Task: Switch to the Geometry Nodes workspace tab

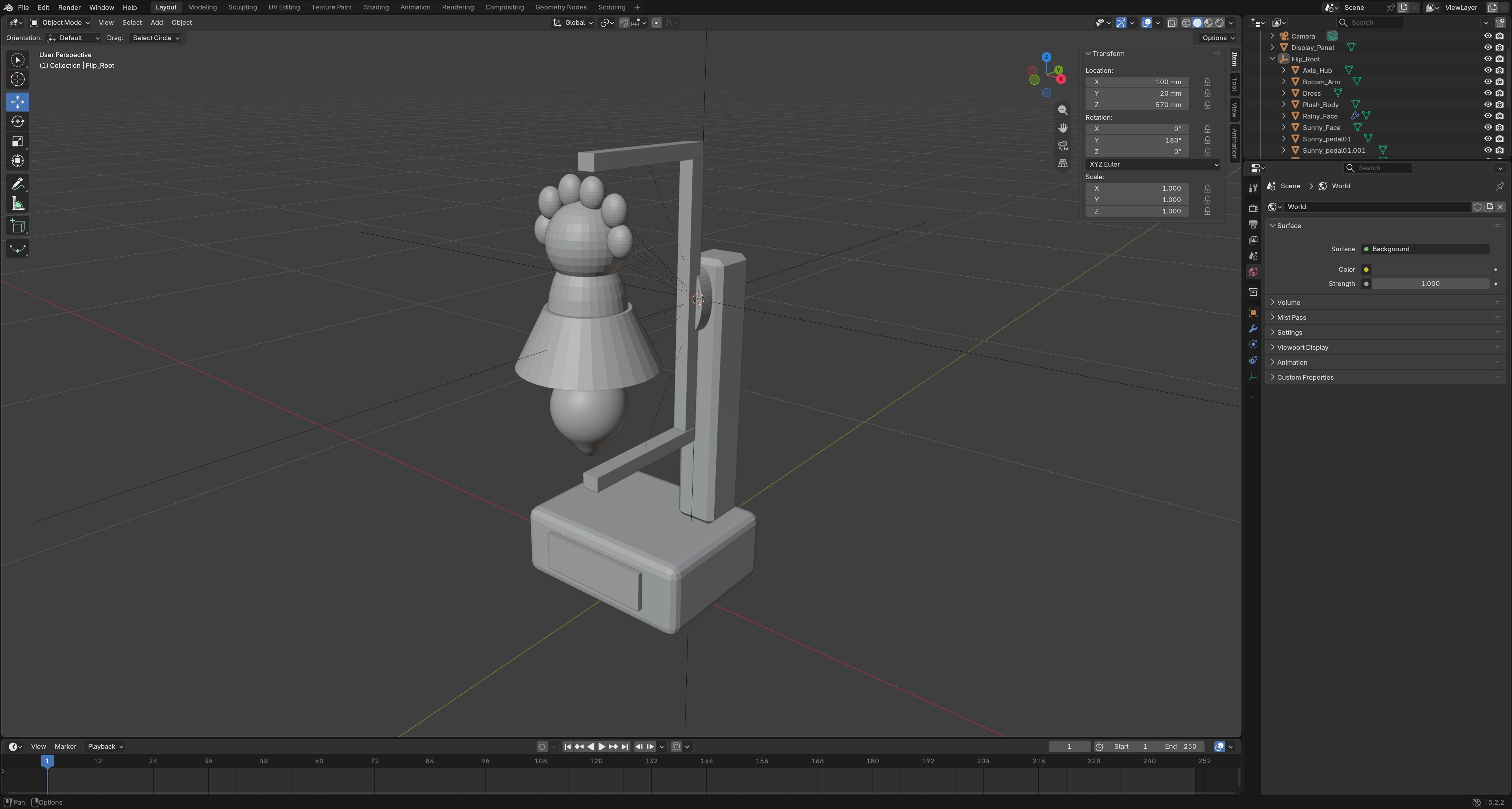Action: [561, 7]
